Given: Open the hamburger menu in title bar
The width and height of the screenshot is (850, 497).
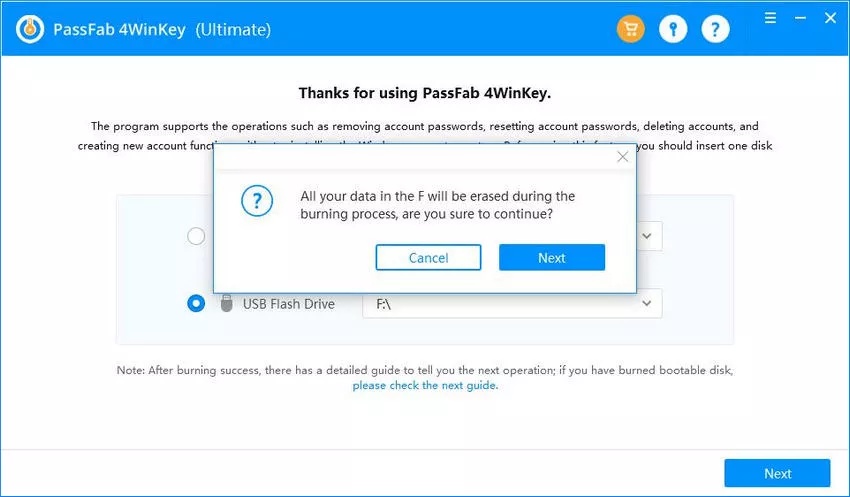Looking at the screenshot, I should coord(770,18).
